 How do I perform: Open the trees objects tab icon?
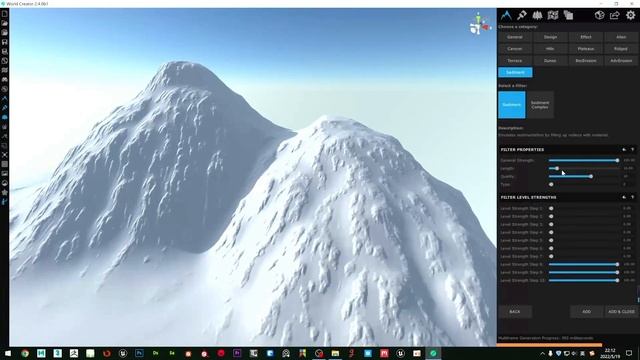tap(537, 16)
